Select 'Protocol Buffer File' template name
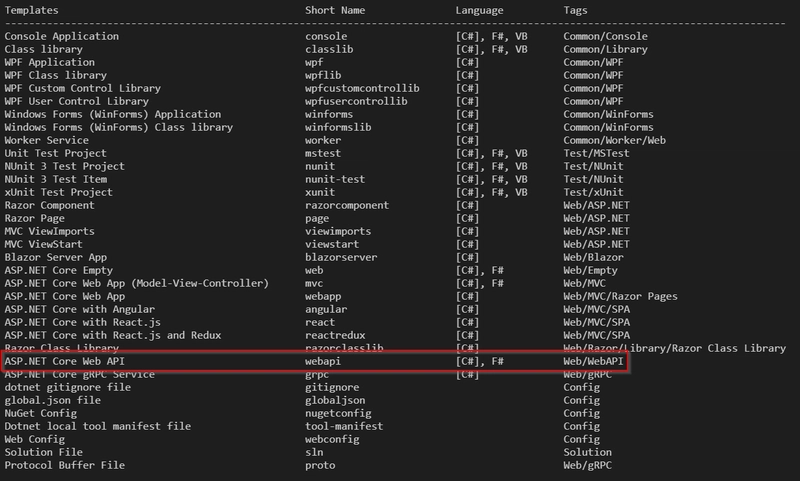This screenshot has height=481, width=800. click(x=64, y=465)
